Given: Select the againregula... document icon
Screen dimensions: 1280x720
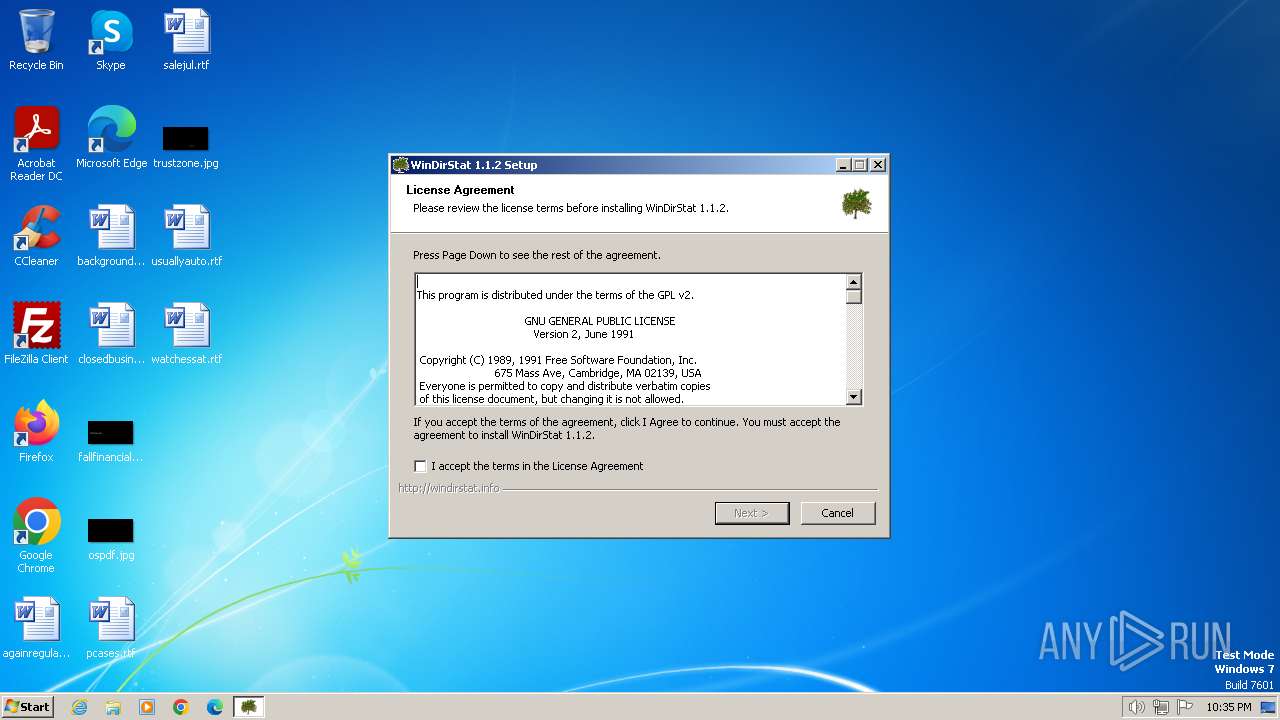Looking at the screenshot, I should (x=36, y=628).
